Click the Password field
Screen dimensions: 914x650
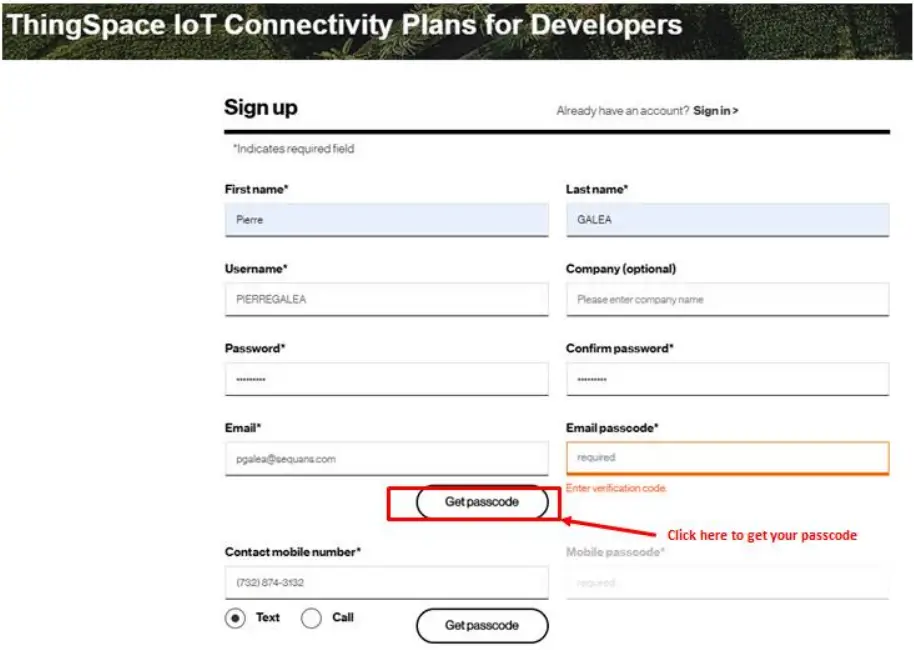(385, 378)
